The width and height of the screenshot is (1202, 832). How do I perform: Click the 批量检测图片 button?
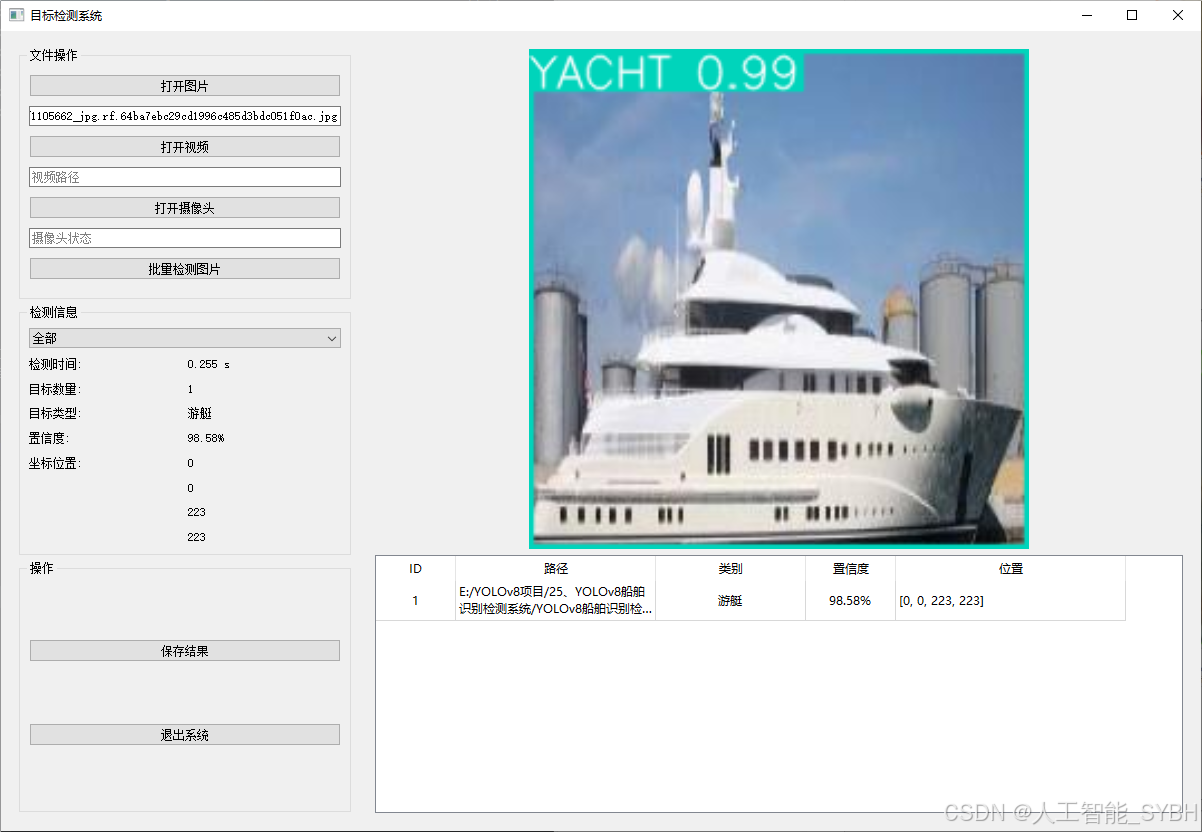click(x=185, y=269)
